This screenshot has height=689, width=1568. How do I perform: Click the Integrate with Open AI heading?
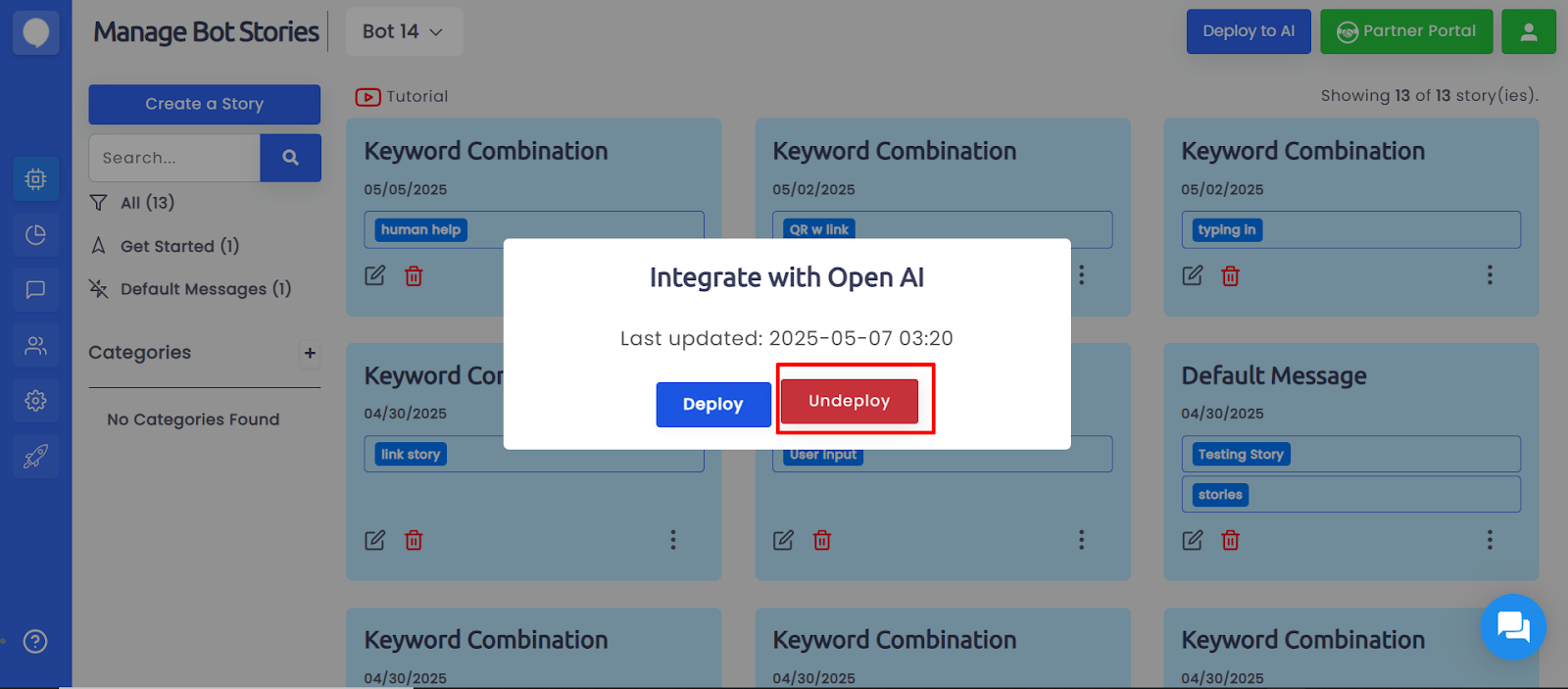pyautogui.click(x=787, y=278)
